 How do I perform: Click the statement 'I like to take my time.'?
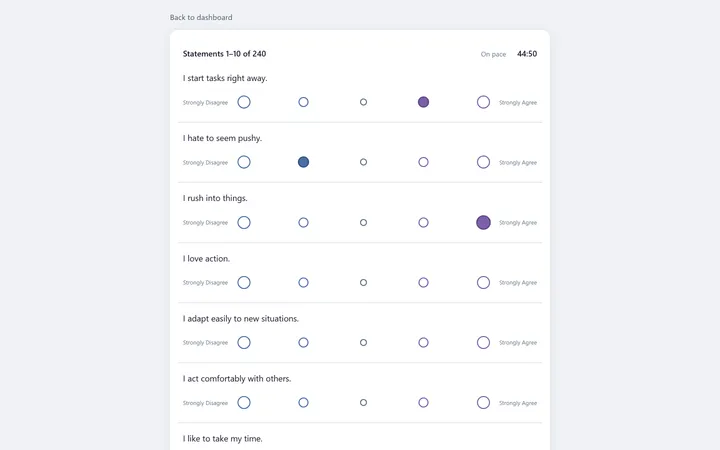(x=223, y=439)
